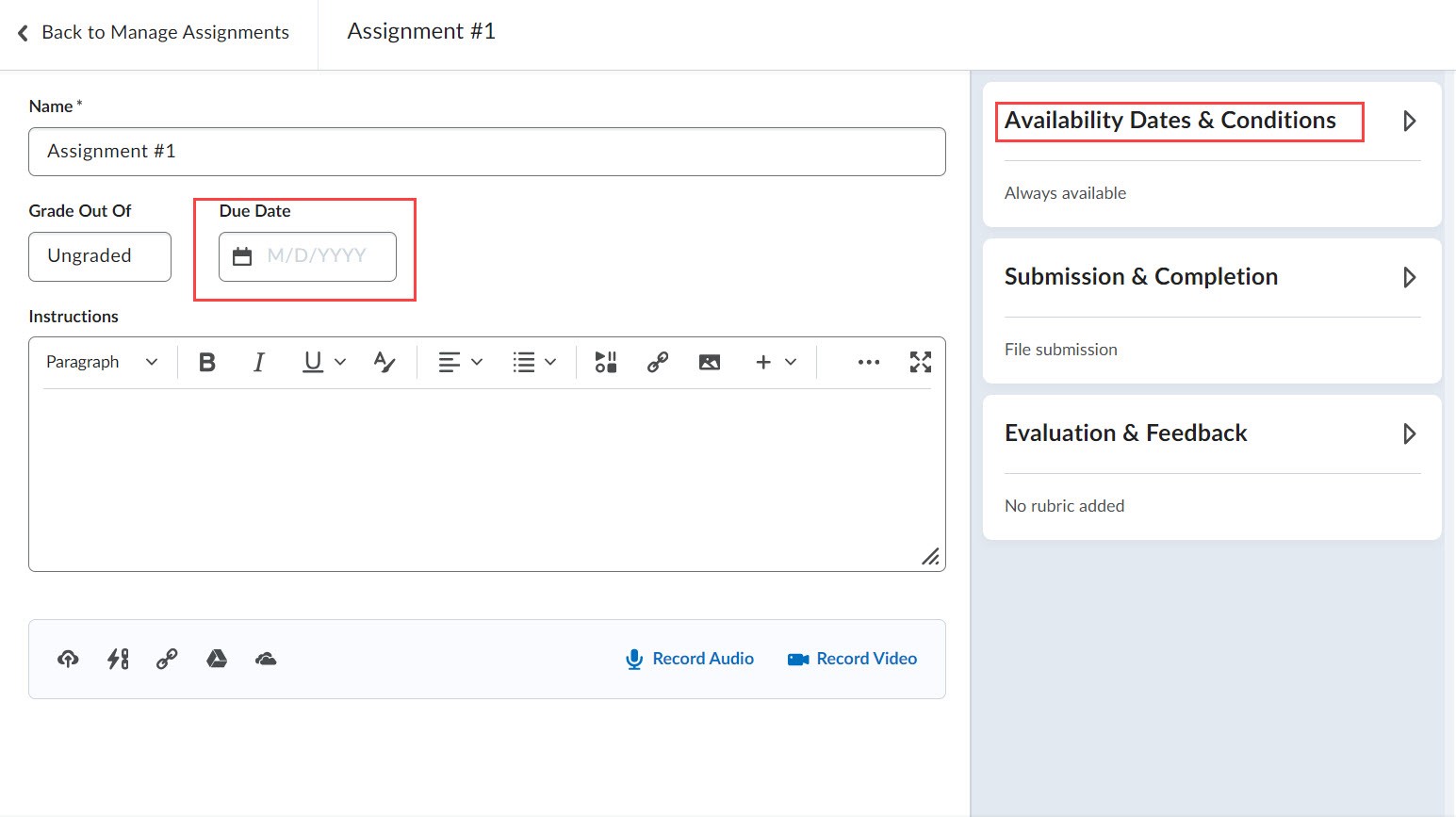Start recording video feedback
This screenshot has width=1456, height=817.
pos(851,659)
